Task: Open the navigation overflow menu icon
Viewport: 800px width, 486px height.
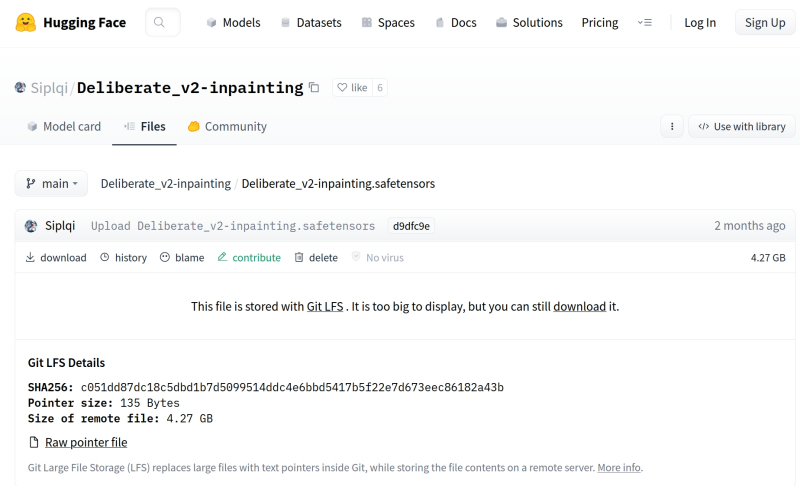Action: click(645, 22)
